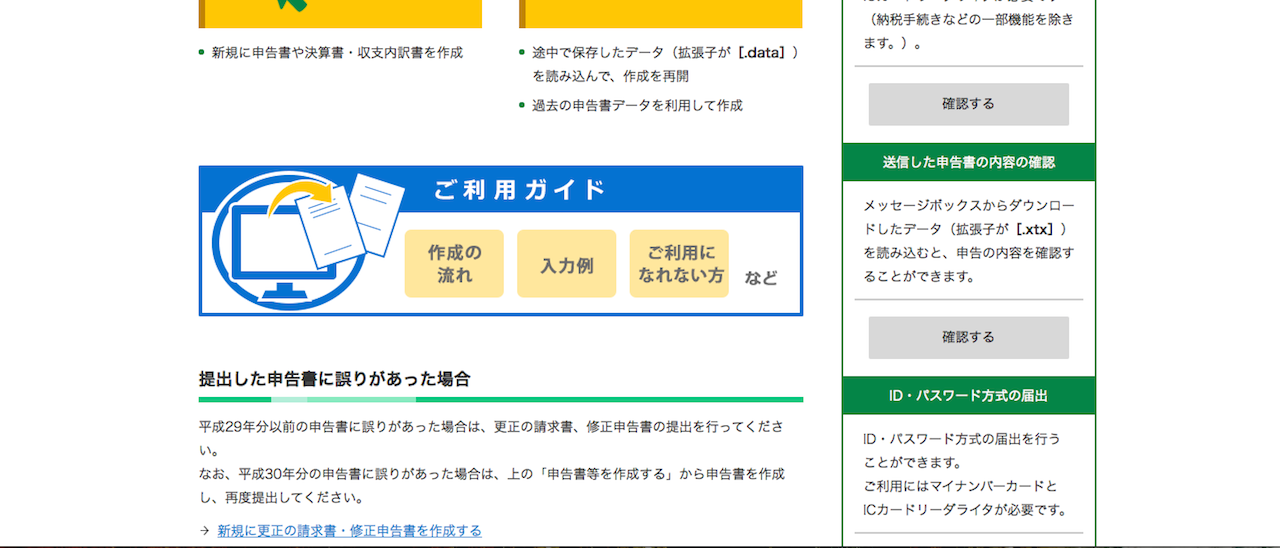Click the yellow button above 途中で保存したデータ text
The width and height of the screenshot is (1280, 548).
(660, 14)
